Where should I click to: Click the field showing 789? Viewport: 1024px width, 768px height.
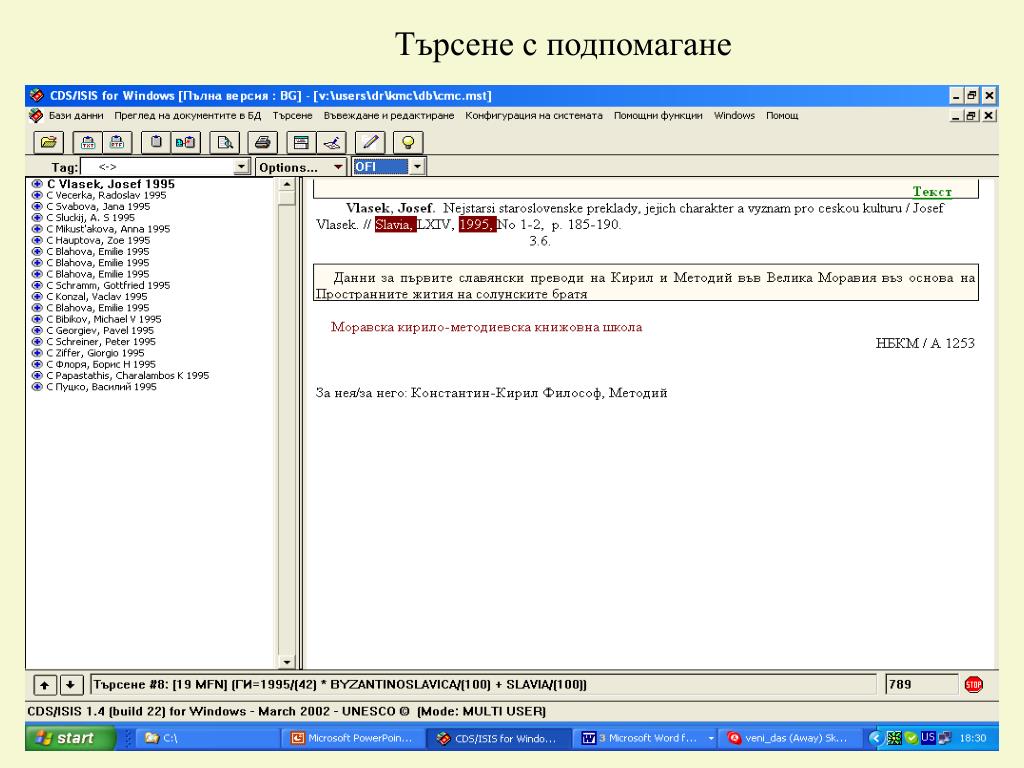pyautogui.click(x=921, y=684)
